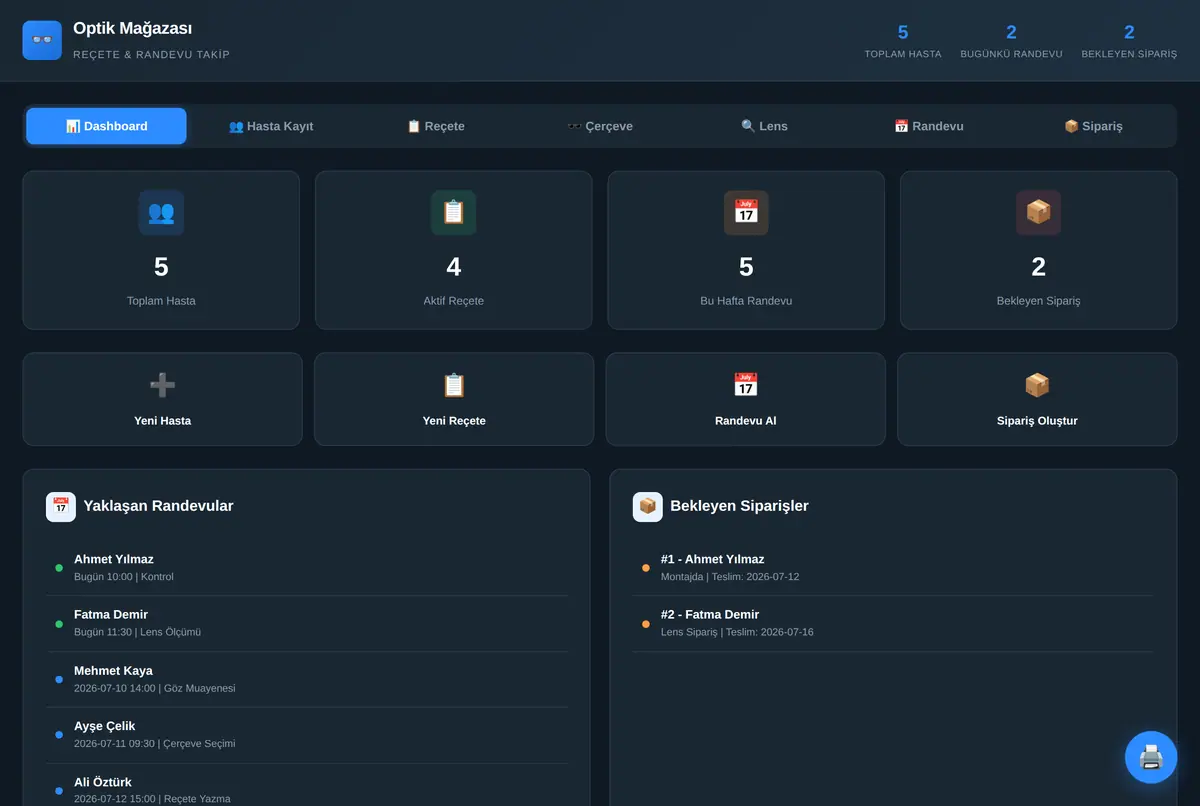
Task: Click the package icon on Bekleyen Sipariş card
Action: (x=1038, y=212)
